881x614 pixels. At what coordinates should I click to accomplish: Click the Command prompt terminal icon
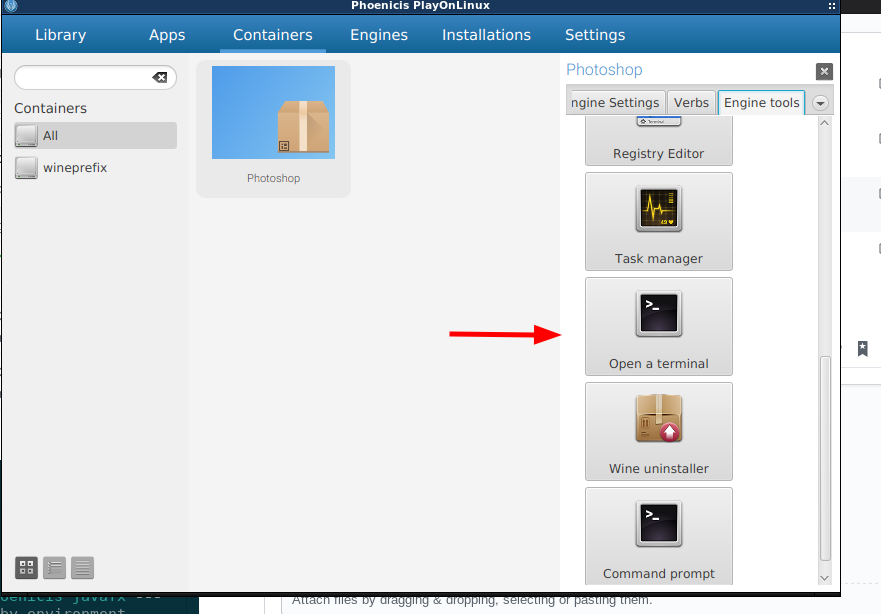(x=659, y=524)
